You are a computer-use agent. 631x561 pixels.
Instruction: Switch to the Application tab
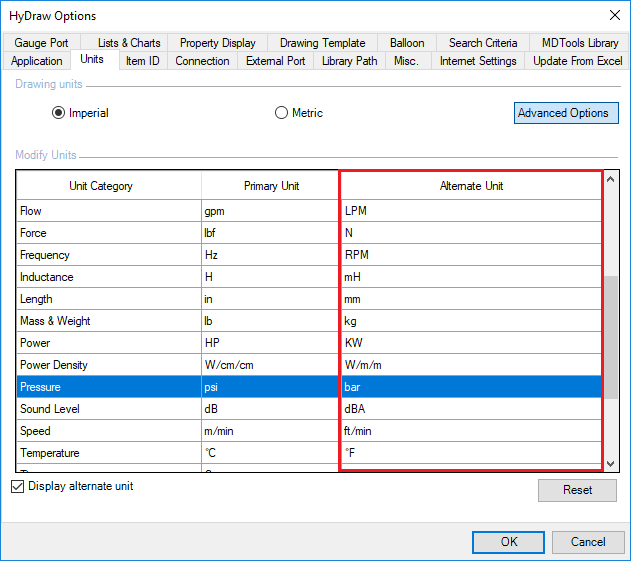point(37,61)
